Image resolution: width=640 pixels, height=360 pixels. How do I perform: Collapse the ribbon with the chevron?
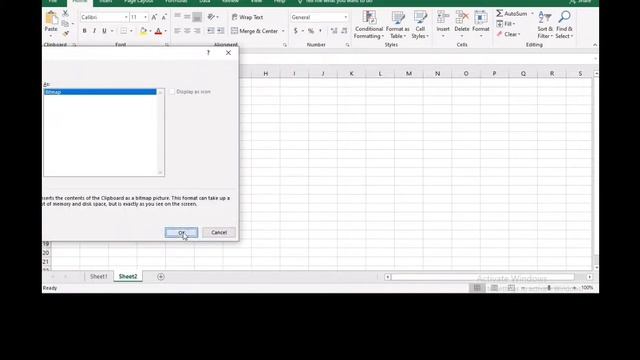click(x=595, y=45)
